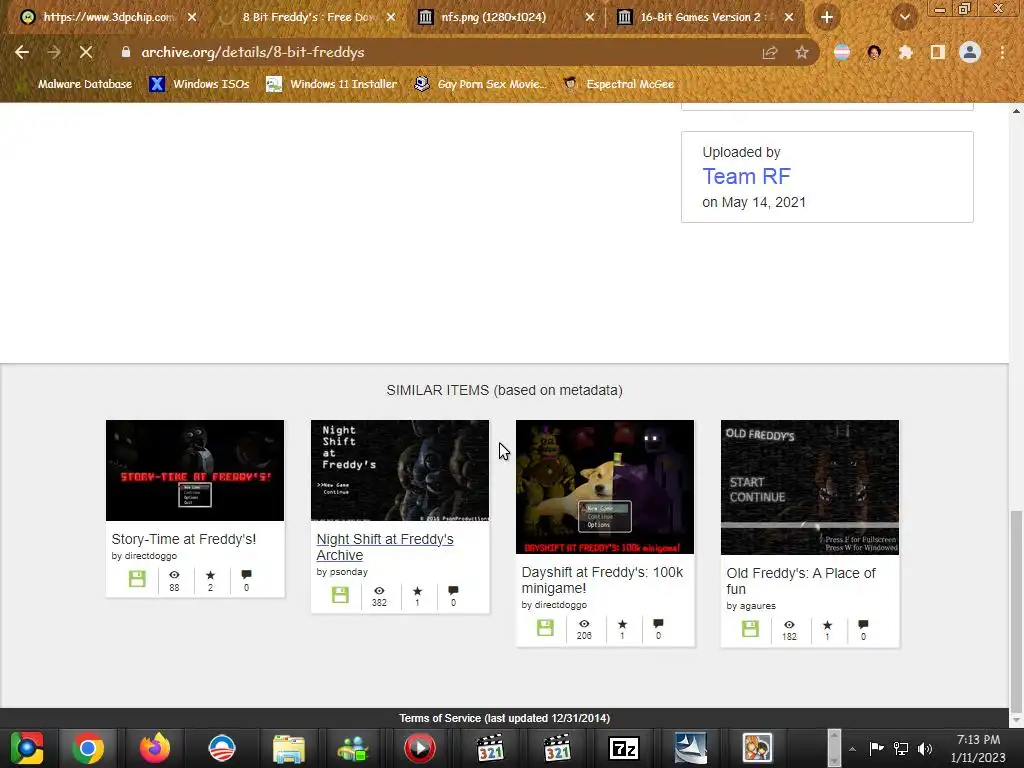Go back to the previous page
This screenshot has width=1024, height=768.
pyautogui.click(x=22, y=52)
